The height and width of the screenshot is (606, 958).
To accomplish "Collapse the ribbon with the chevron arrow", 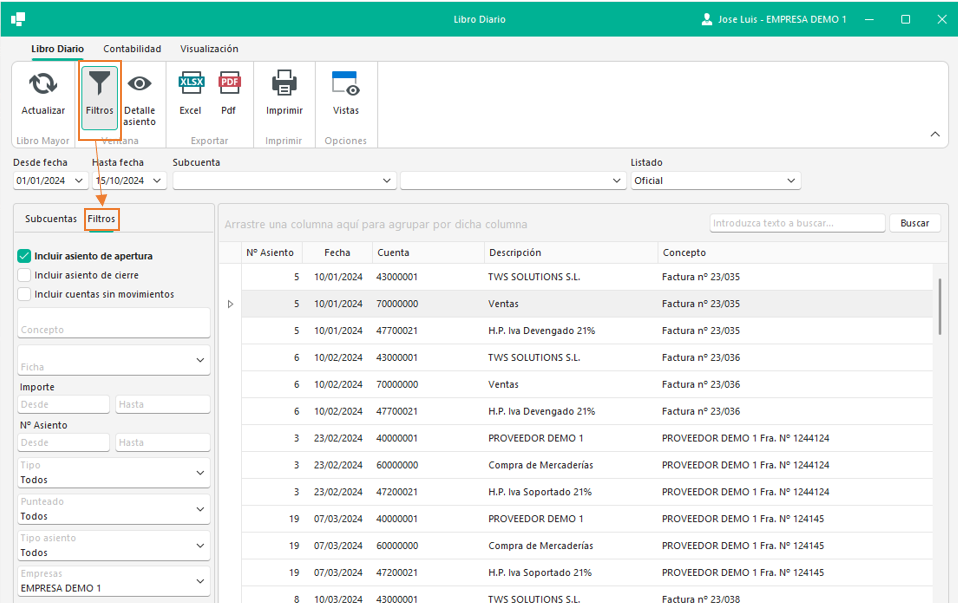I will point(935,134).
